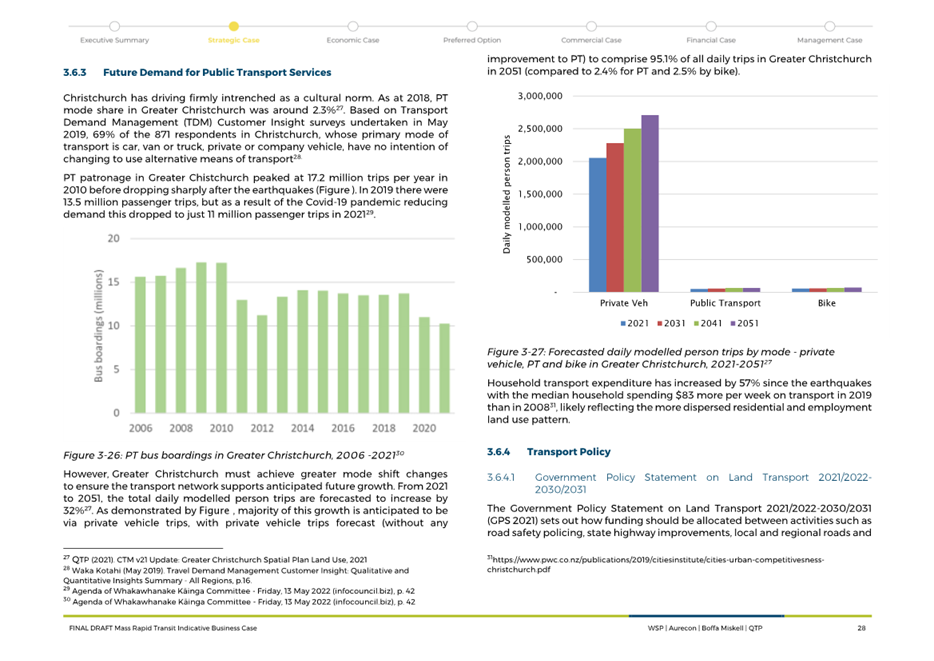Click the Financial Case circle marker
The height and width of the screenshot is (661, 934).
pyautogui.click(x=711, y=26)
